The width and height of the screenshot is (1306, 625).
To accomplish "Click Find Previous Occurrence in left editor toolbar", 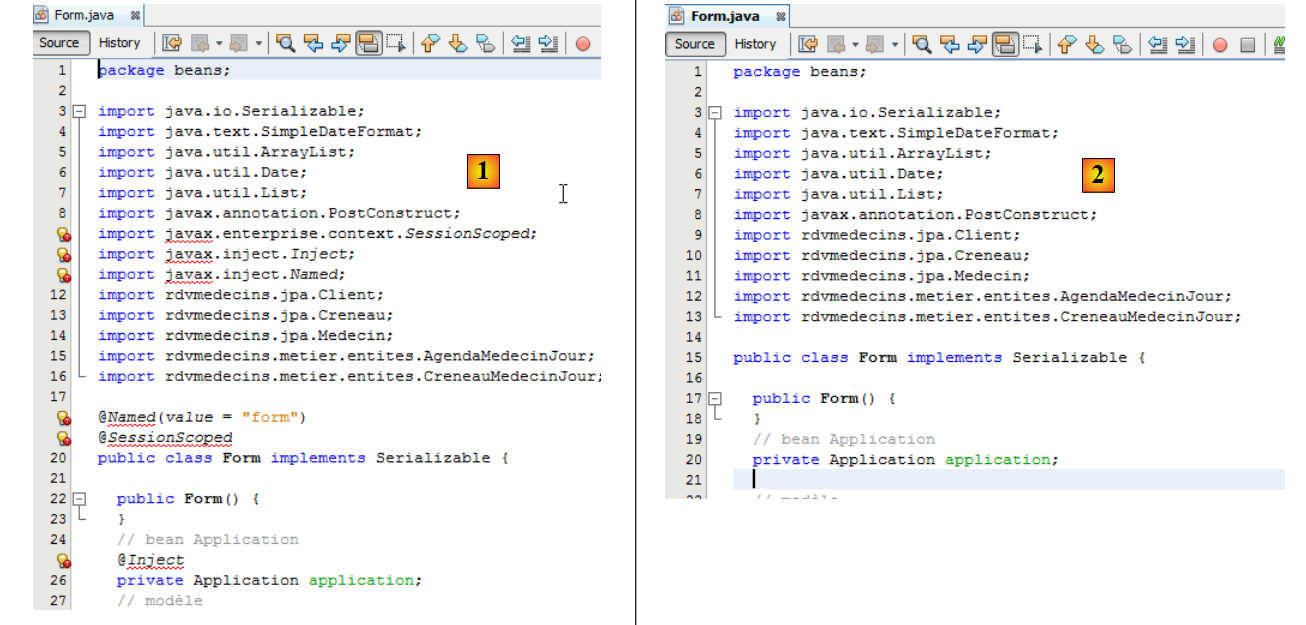I will click(314, 43).
